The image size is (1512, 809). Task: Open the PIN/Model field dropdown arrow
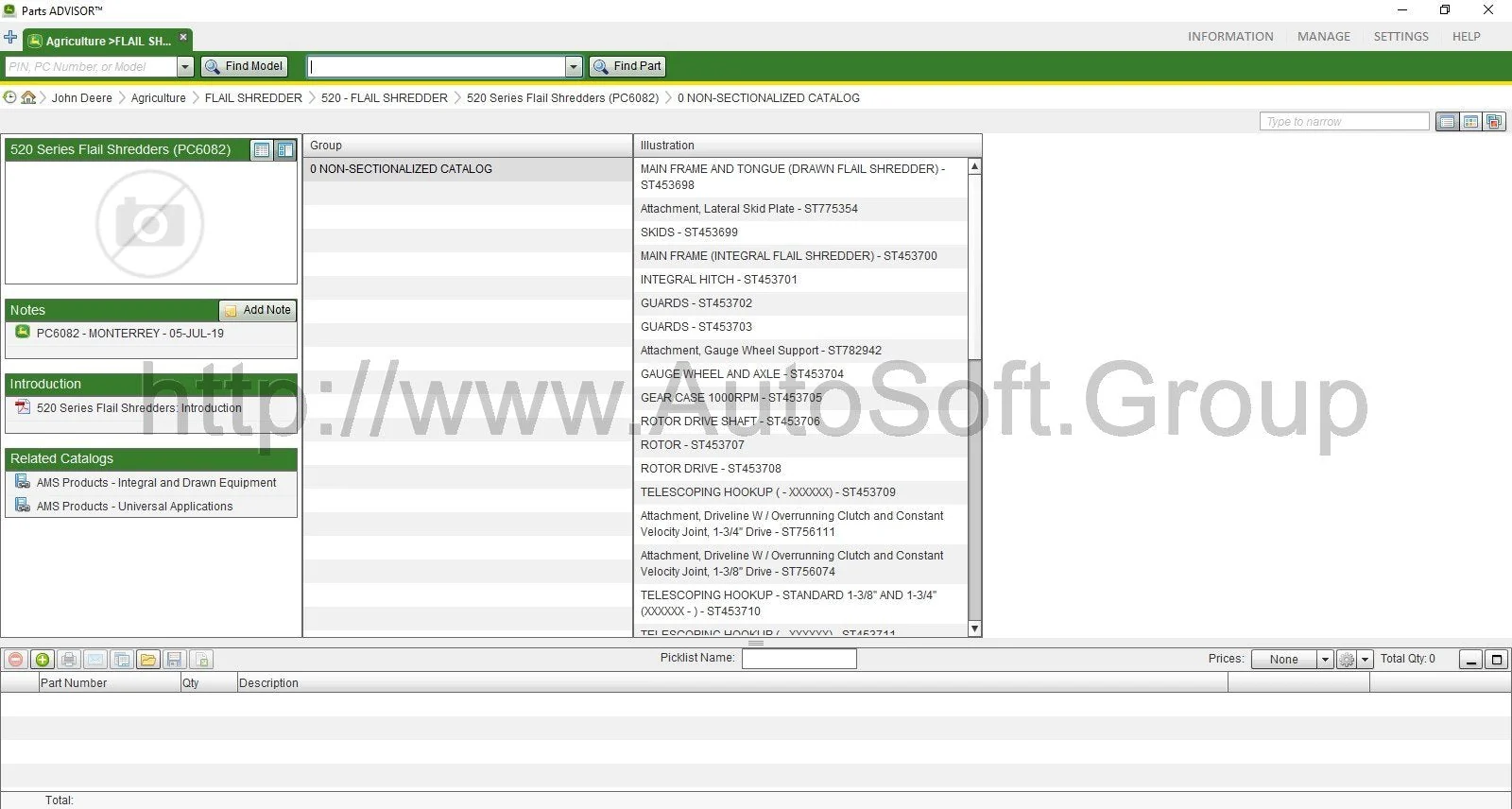[x=185, y=67]
